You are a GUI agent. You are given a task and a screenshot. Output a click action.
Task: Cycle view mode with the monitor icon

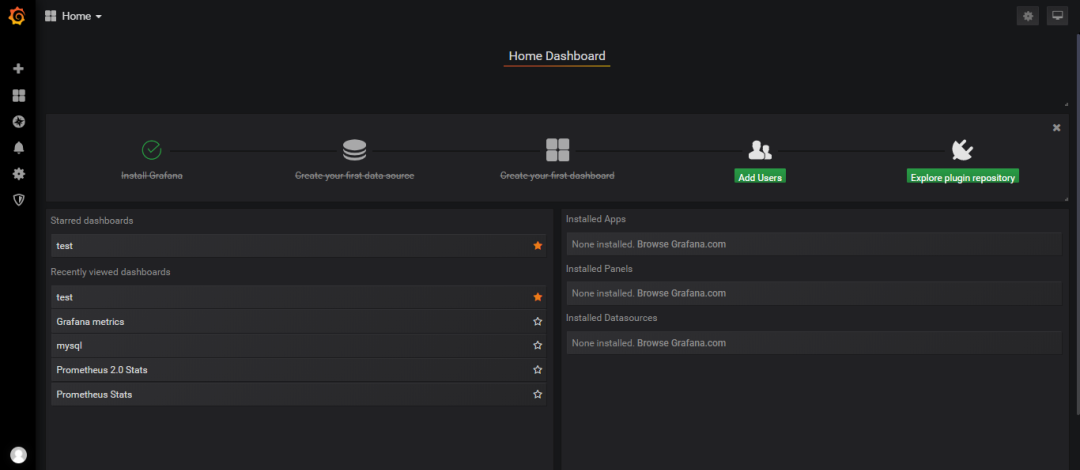point(1057,16)
